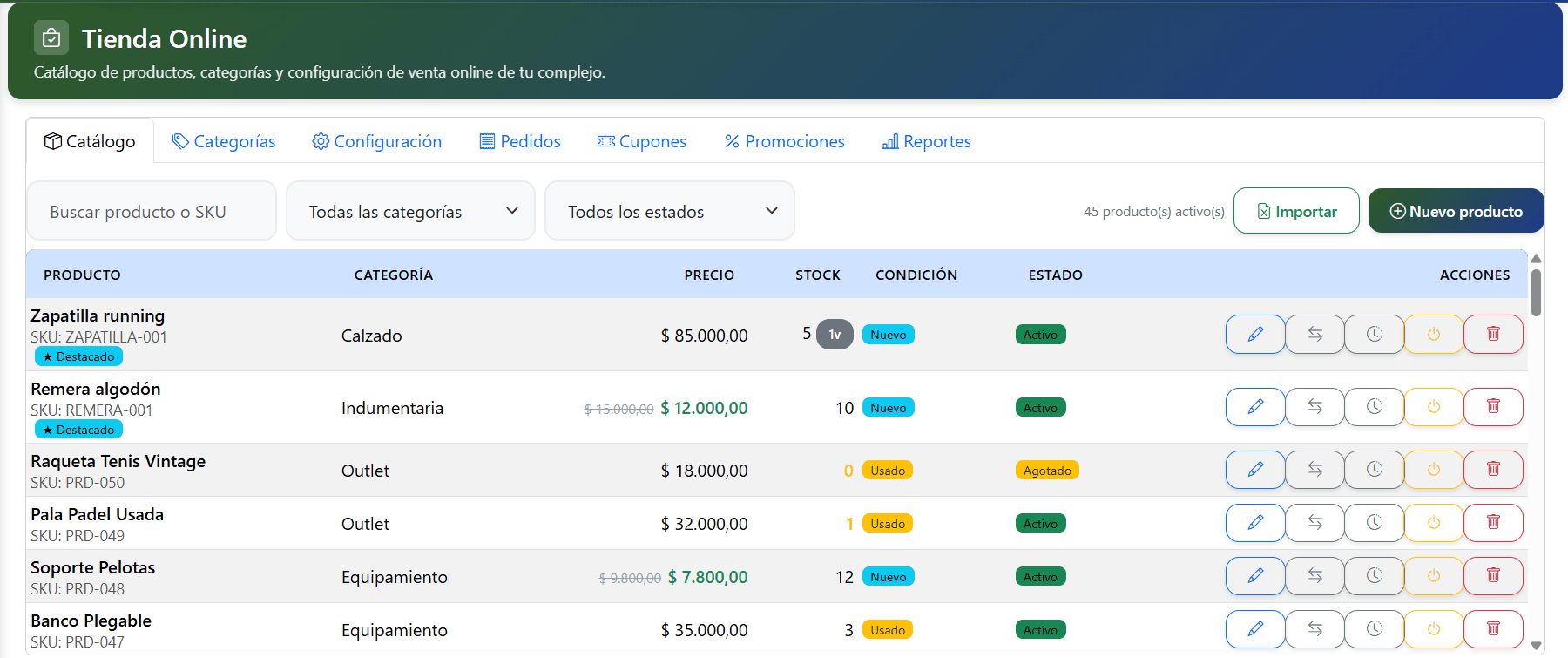Toggle power status of Banco Plegable

[1433, 629]
